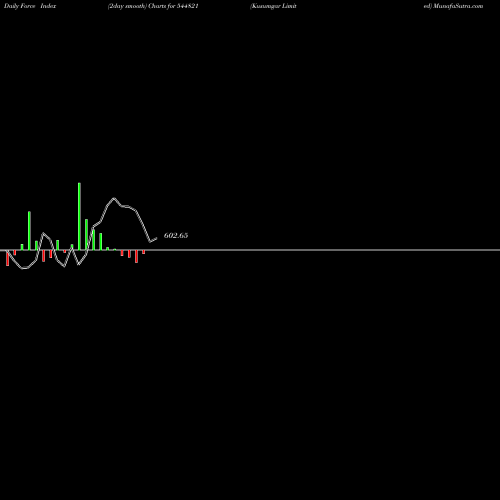
Task: Click the tallest green force index bar
Action: [x=79, y=216]
